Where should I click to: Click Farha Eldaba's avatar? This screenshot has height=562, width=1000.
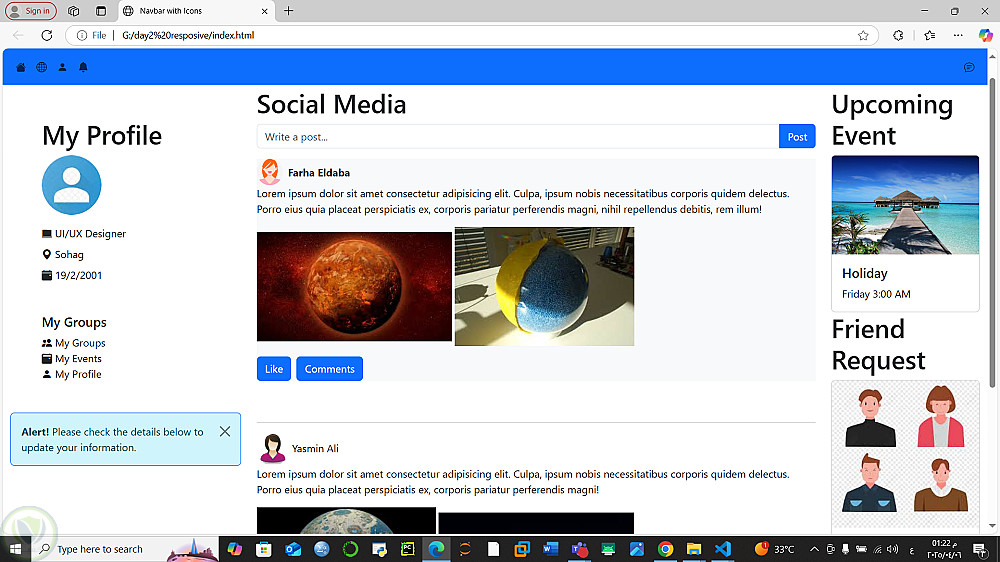[x=270, y=172]
